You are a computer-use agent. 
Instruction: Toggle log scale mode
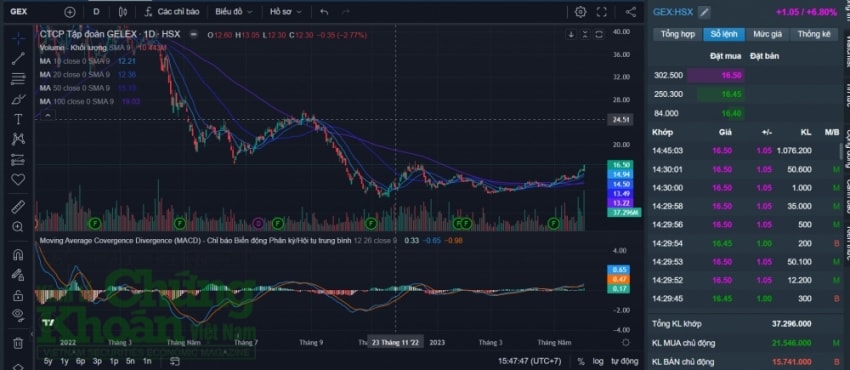[x=597, y=361]
